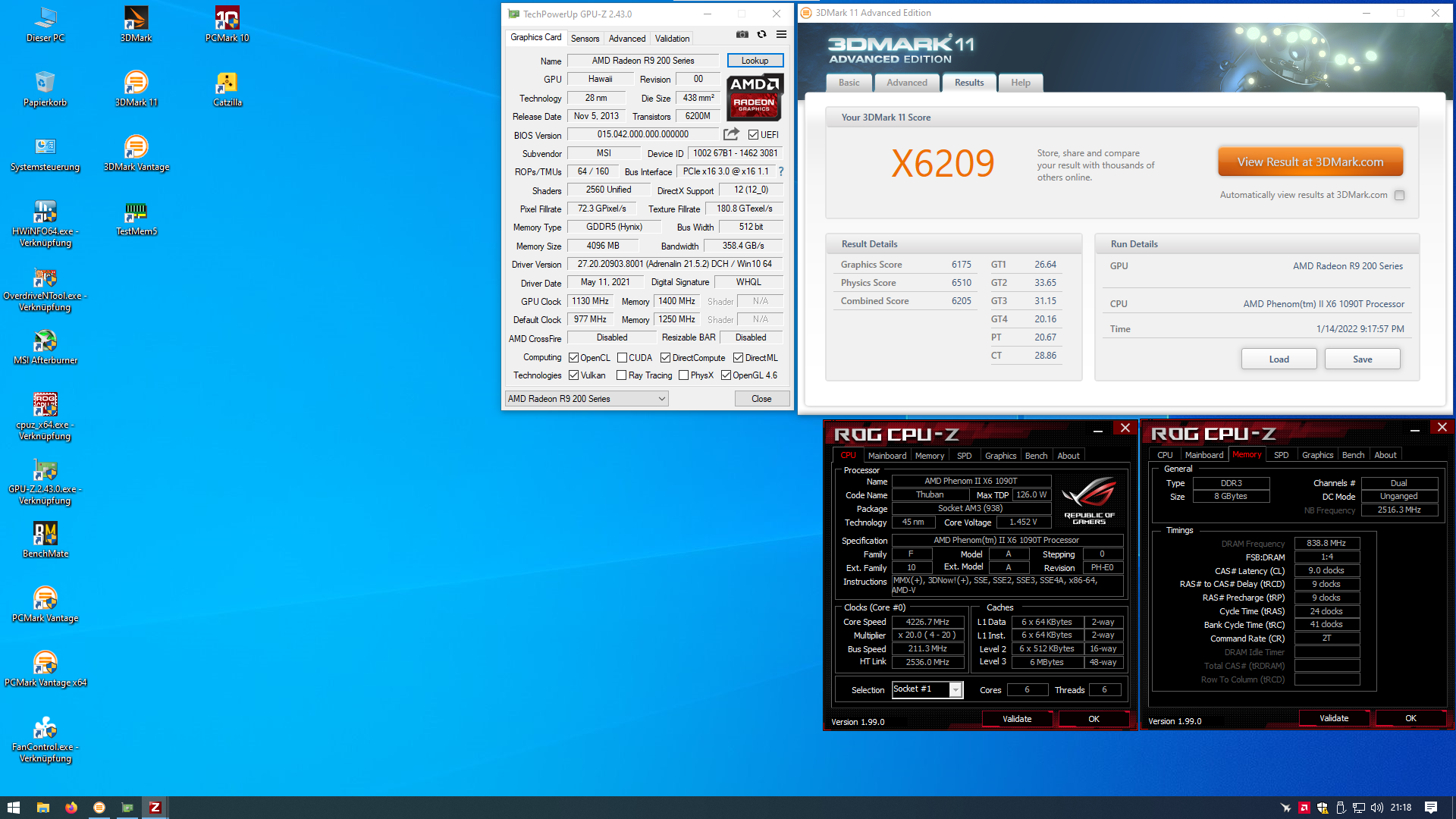Click OK in right CPU-Z window
This screenshot has height=819, width=1456.
click(x=1410, y=718)
